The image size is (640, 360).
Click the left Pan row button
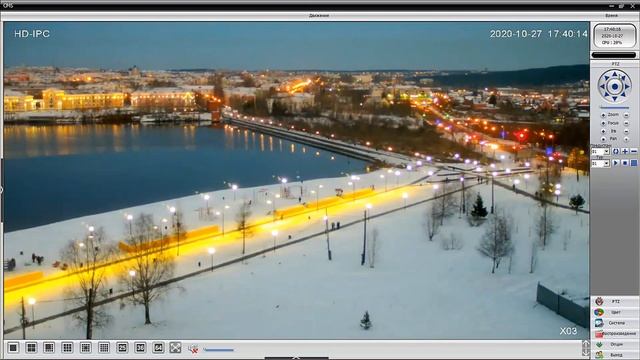point(603,139)
